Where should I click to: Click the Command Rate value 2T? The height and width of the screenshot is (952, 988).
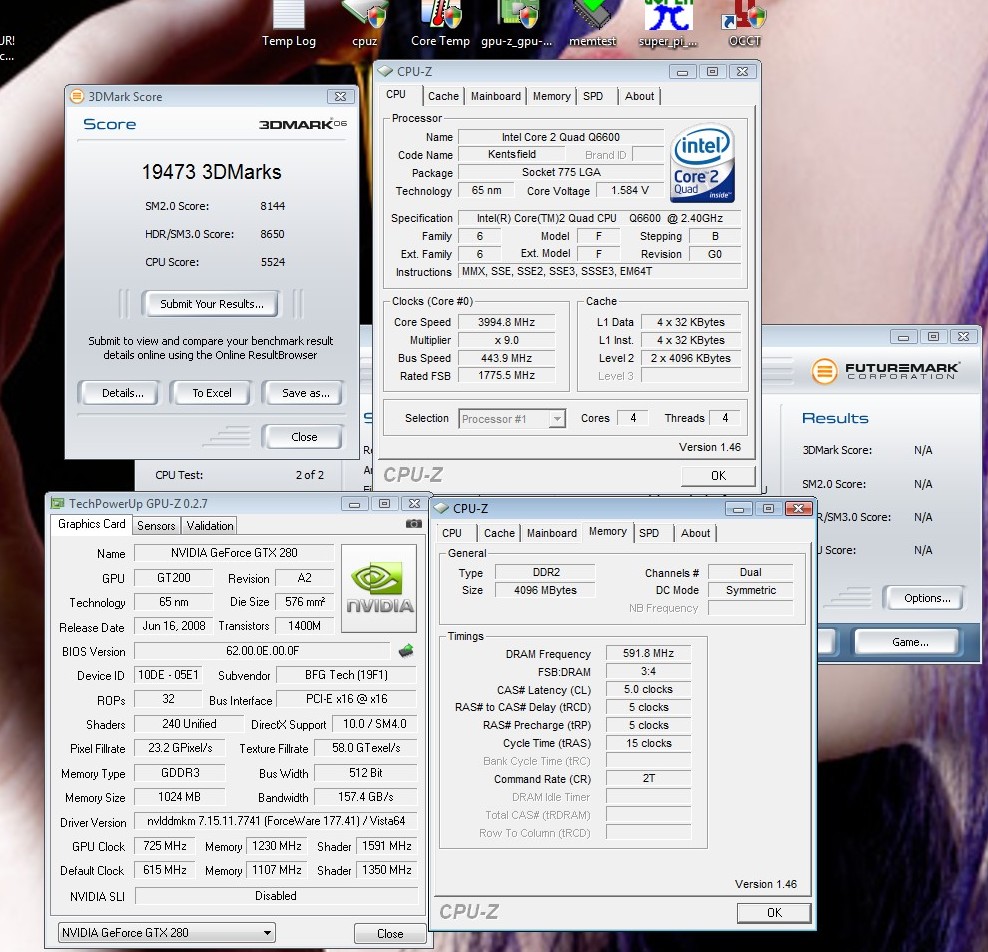[648, 779]
